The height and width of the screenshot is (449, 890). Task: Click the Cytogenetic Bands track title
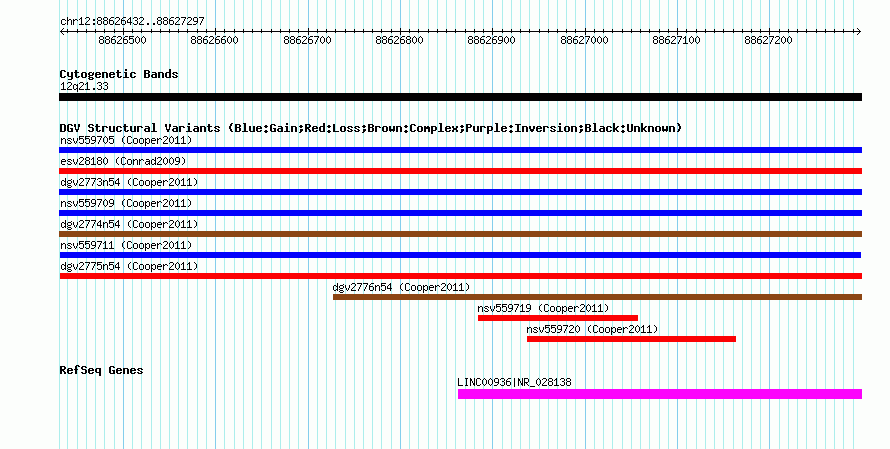point(119,74)
